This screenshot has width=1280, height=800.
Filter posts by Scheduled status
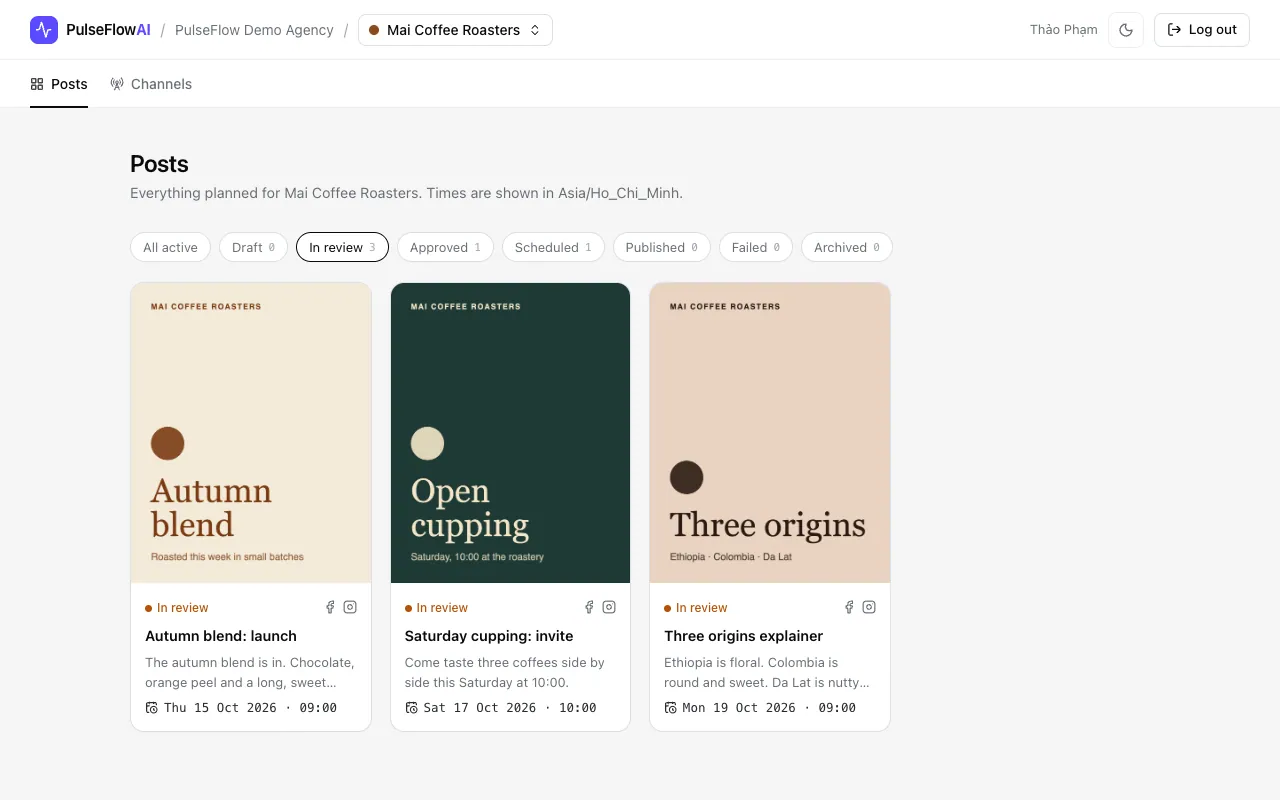click(553, 247)
